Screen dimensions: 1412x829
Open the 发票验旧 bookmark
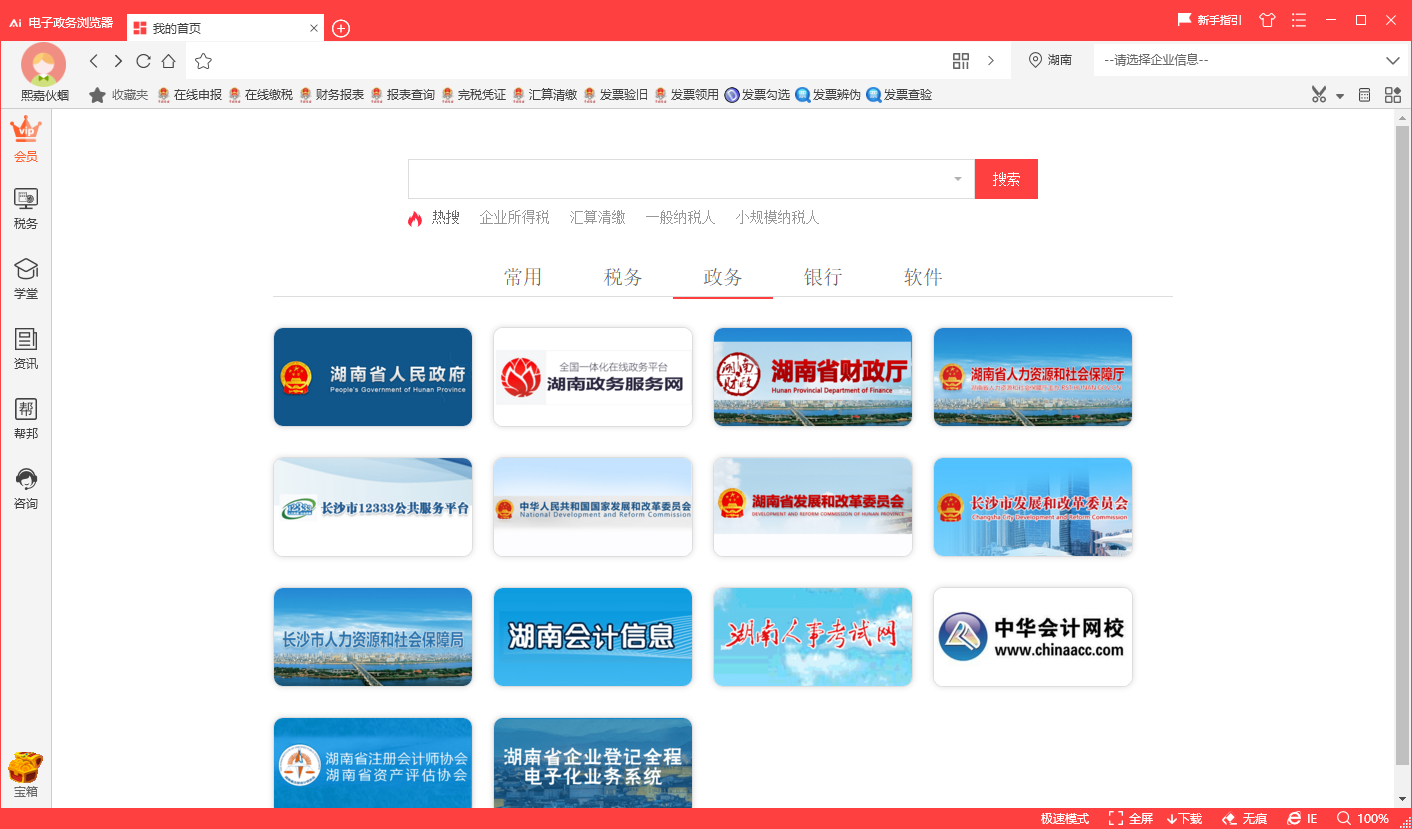click(615, 95)
